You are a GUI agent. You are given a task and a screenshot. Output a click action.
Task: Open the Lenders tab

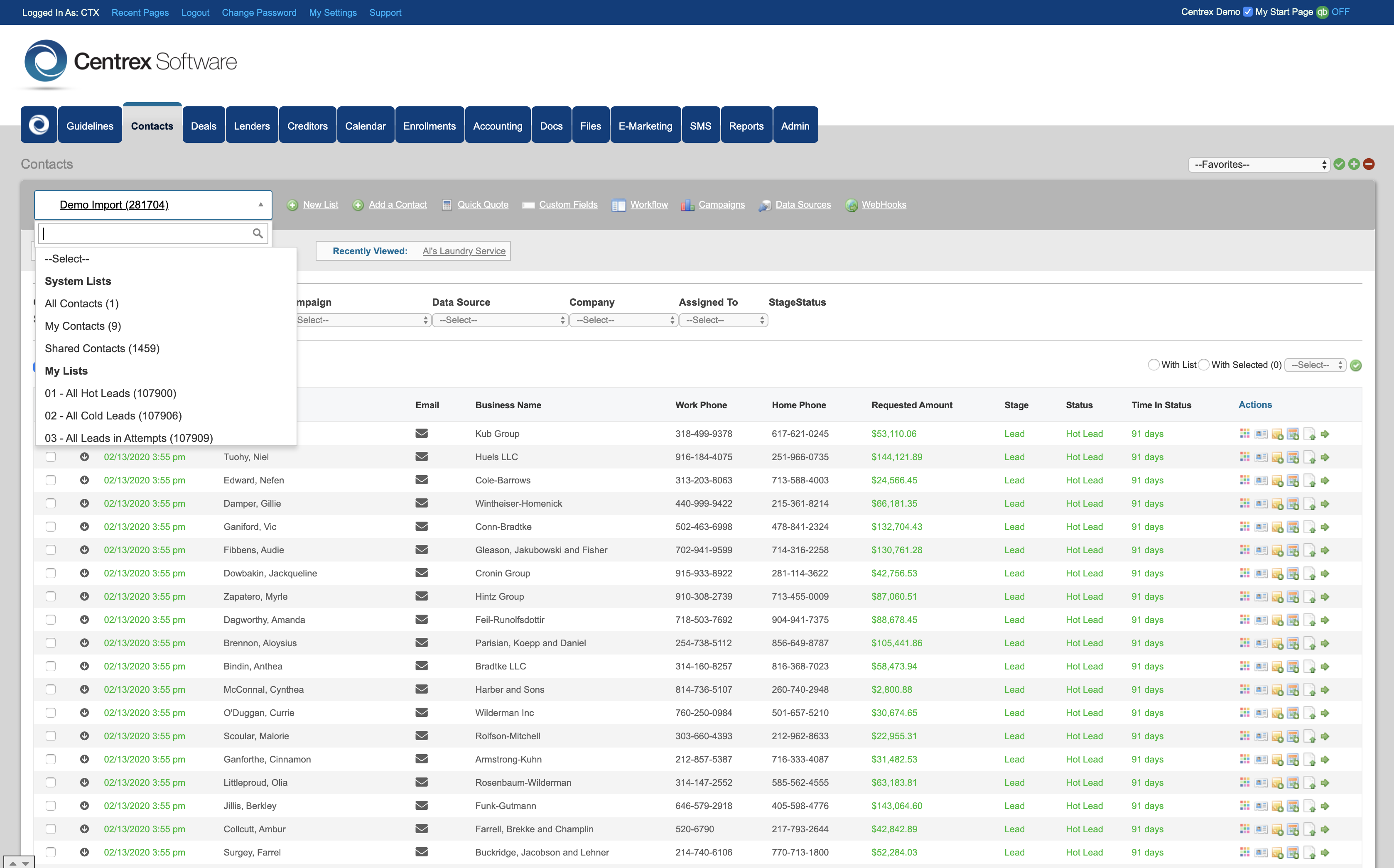[x=252, y=125]
